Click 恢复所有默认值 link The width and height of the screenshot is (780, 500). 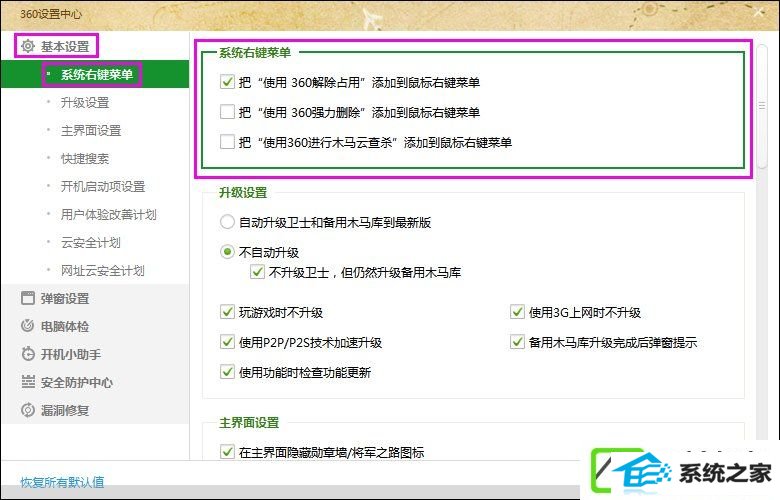[x=62, y=482]
